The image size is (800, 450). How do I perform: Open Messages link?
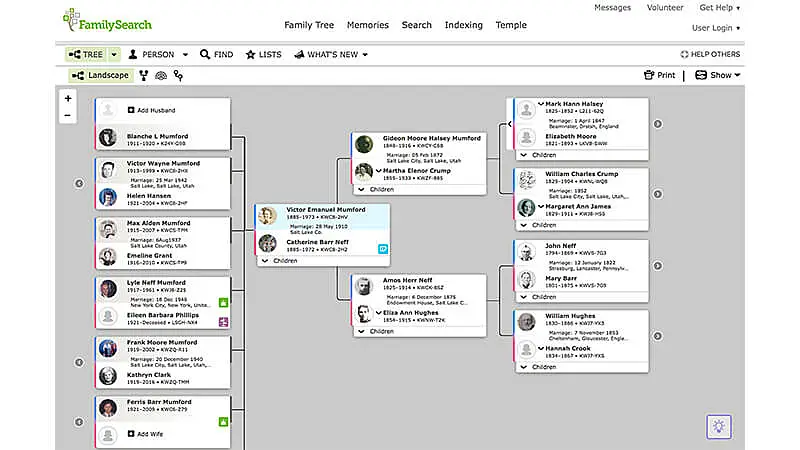coord(612,8)
